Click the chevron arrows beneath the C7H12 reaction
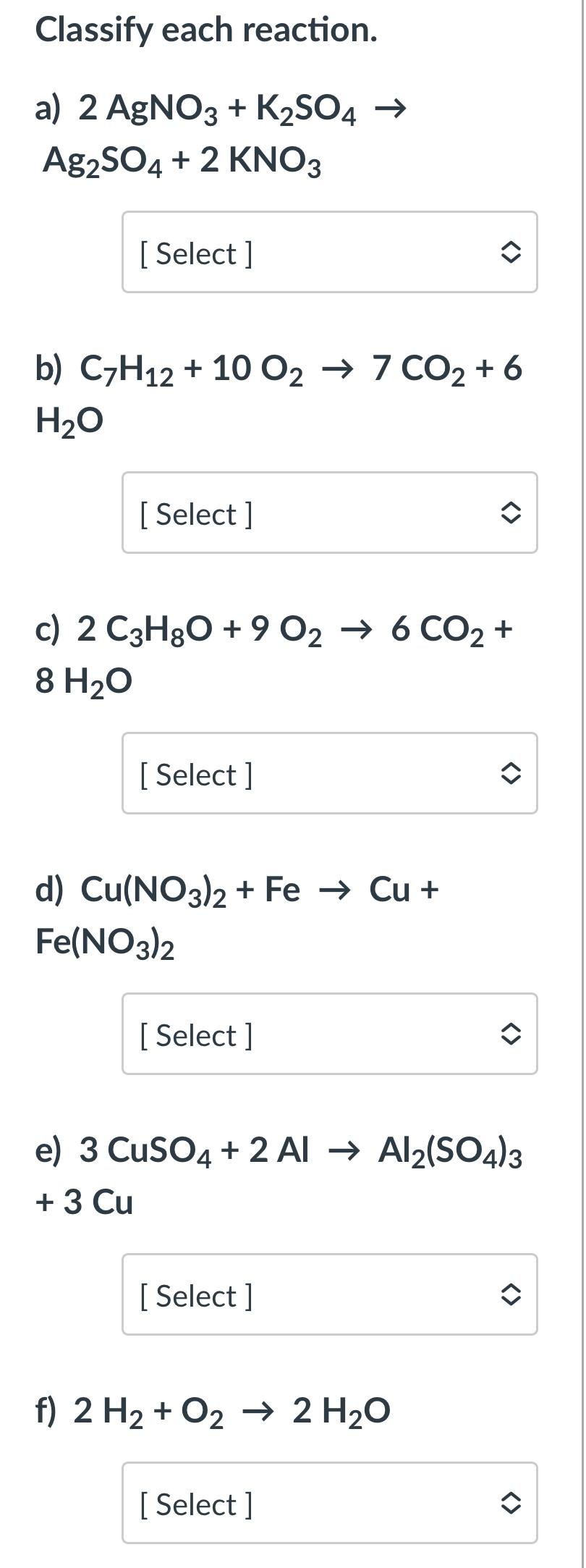The height and width of the screenshot is (1568, 586). coord(510,513)
